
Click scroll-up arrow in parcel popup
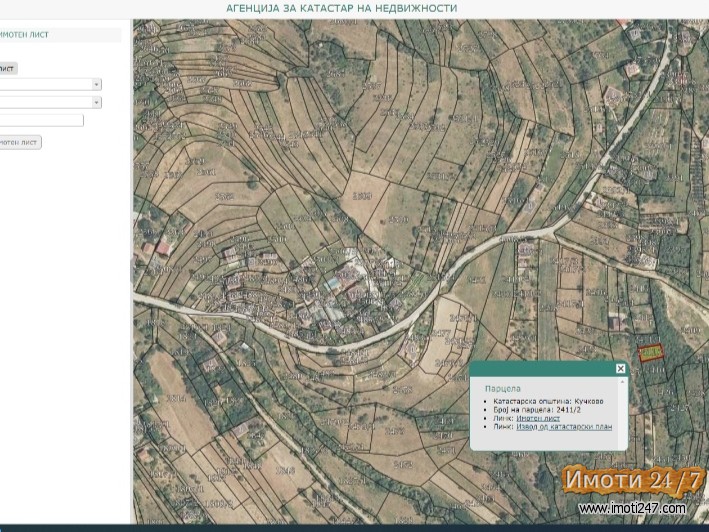click(622, 383)
